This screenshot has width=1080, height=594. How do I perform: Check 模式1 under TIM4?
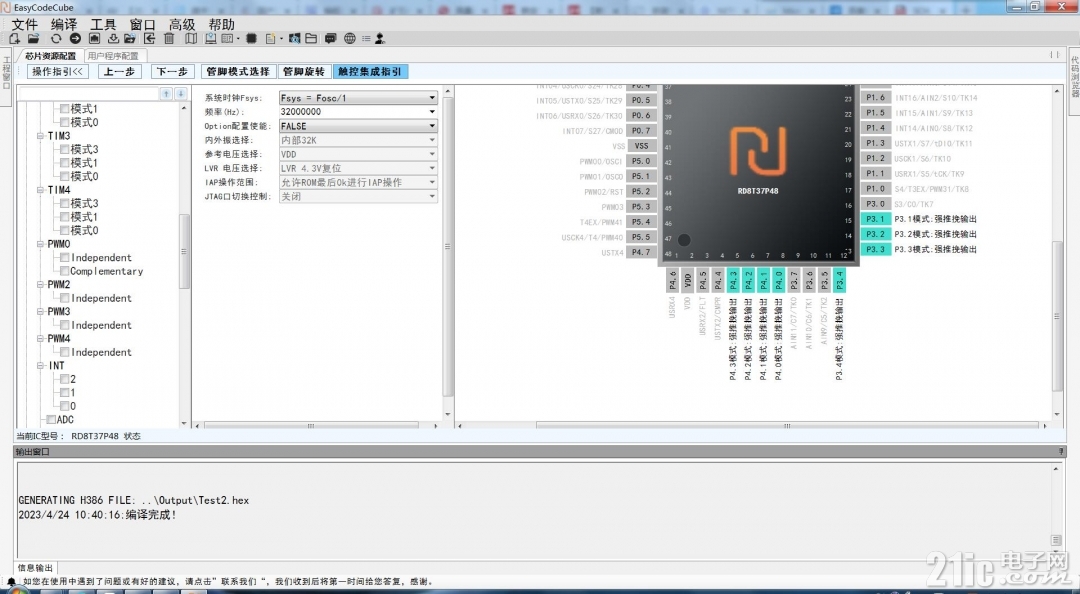pos(65,216)
